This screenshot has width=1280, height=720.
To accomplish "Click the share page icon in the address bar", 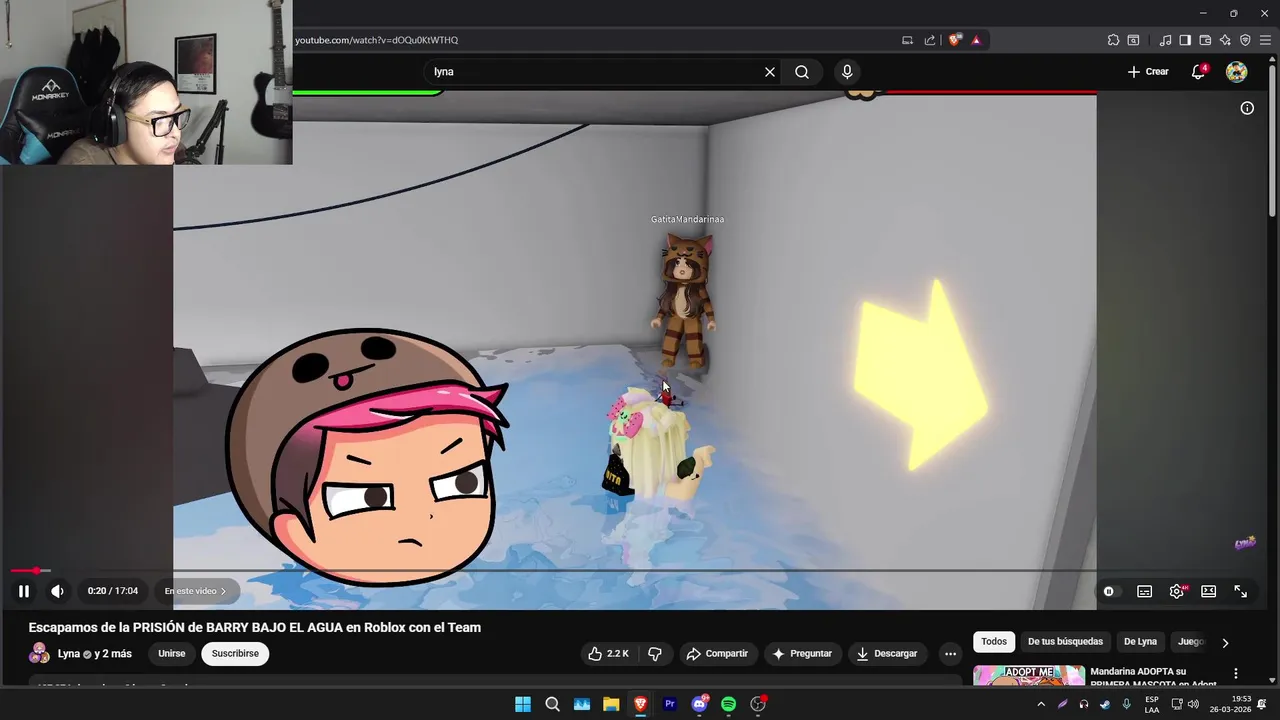I will point(930,40).
